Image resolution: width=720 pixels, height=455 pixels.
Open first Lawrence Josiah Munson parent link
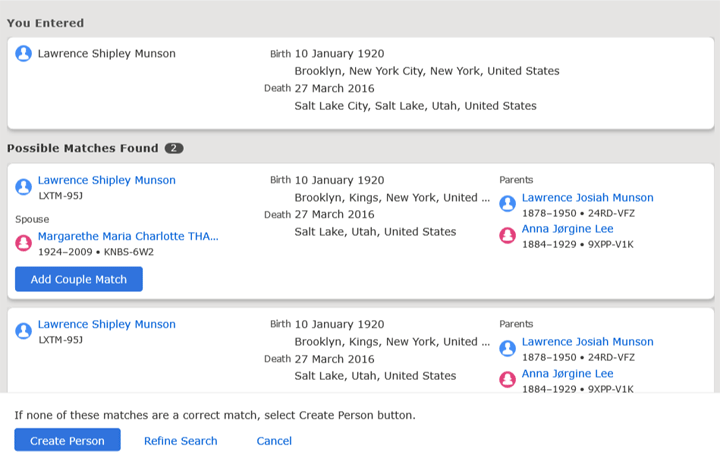[587, 197]
